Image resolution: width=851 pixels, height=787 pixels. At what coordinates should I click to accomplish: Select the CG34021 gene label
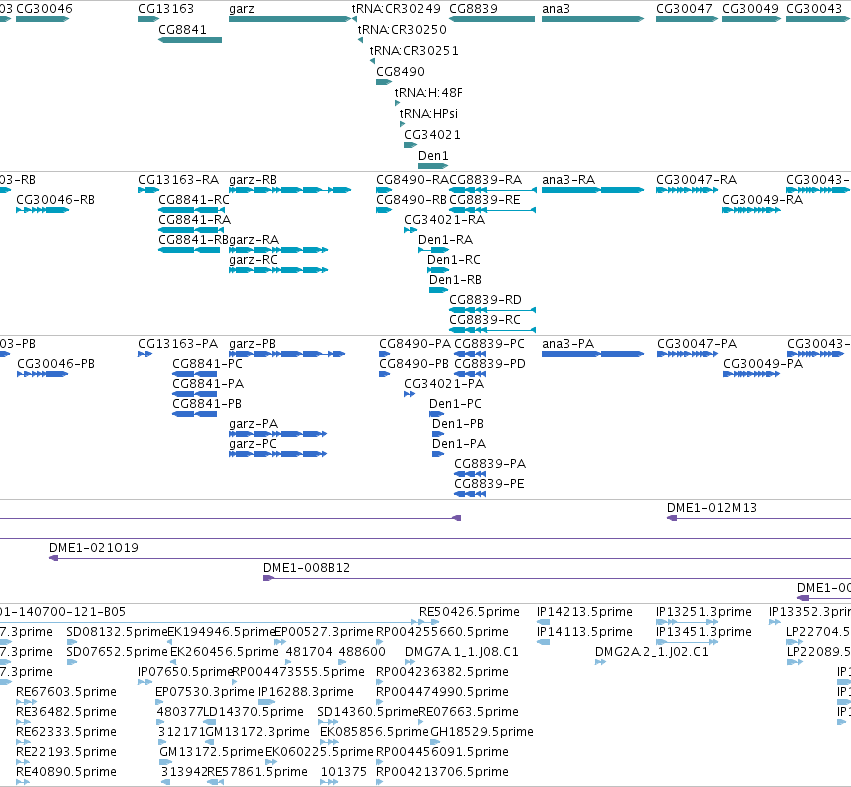(433, 135)
